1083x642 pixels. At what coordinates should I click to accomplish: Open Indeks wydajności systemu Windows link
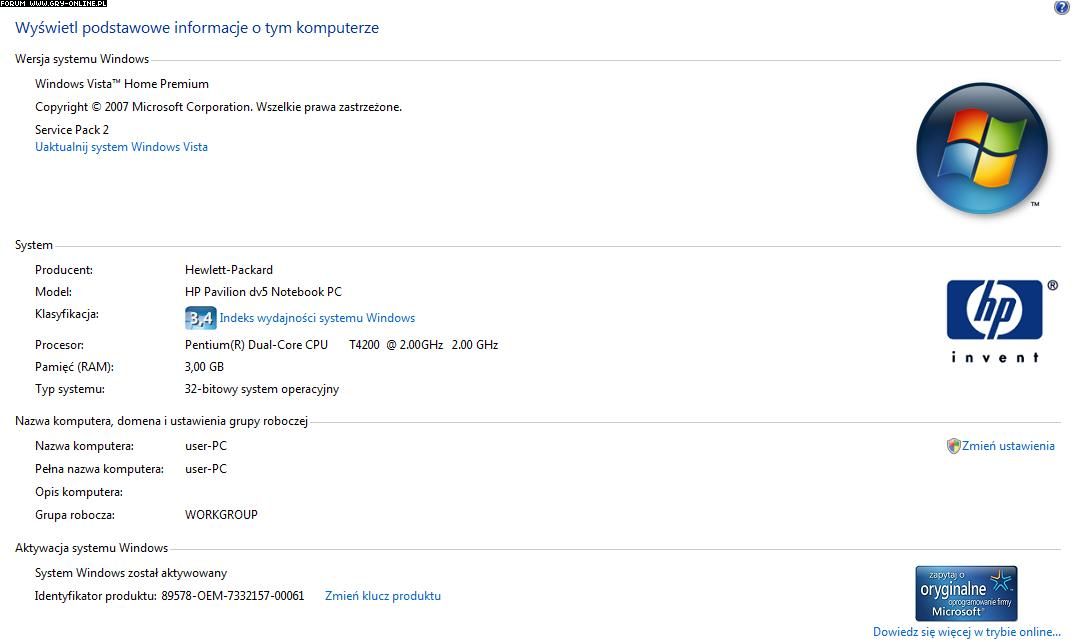click(317, 318)
